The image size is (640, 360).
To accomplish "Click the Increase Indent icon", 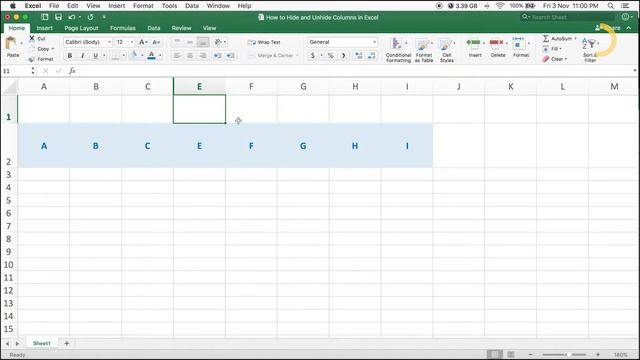I will click(x=231, y=56).
